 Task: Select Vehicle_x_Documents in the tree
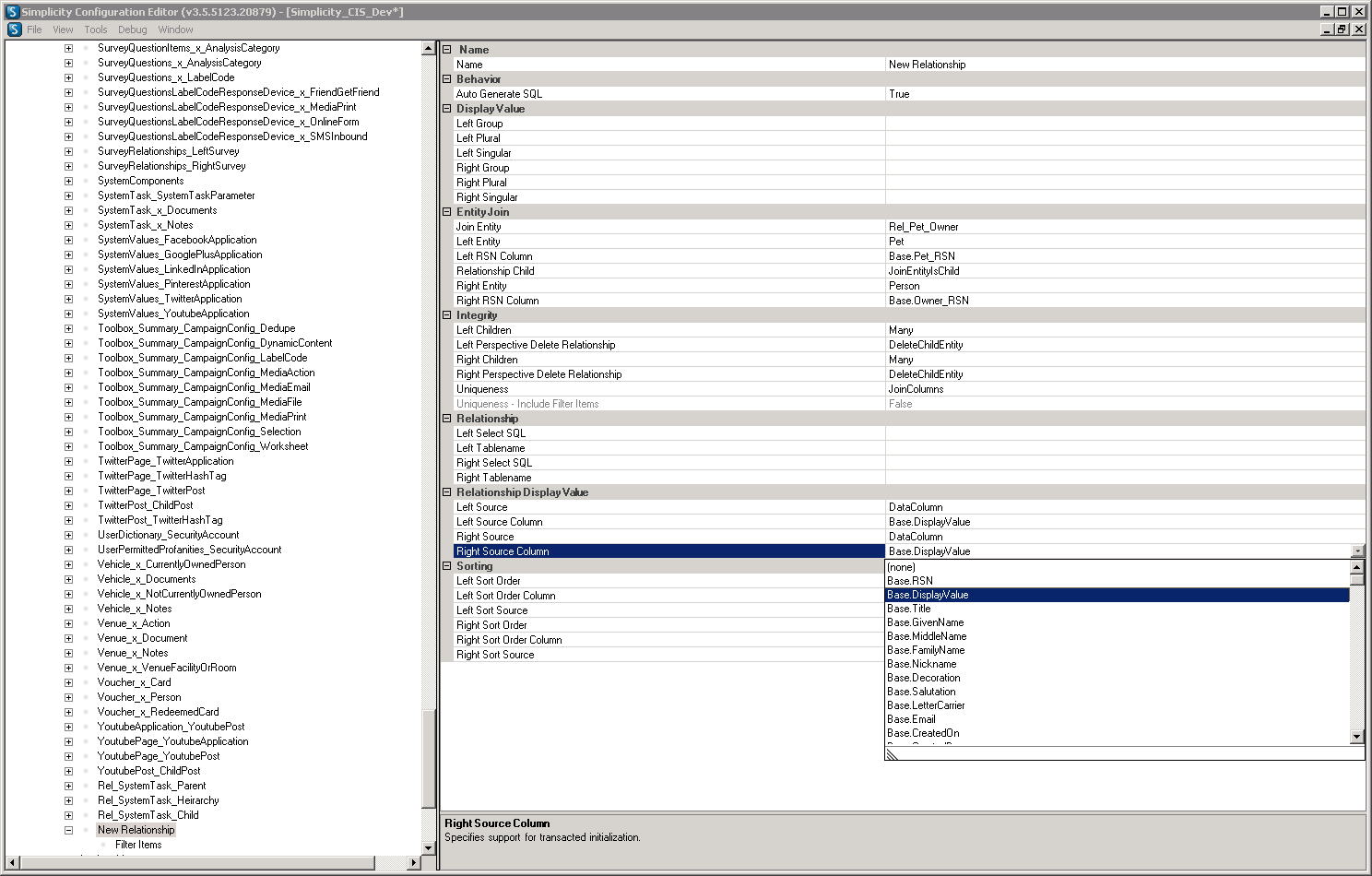(x=147, y=579)
